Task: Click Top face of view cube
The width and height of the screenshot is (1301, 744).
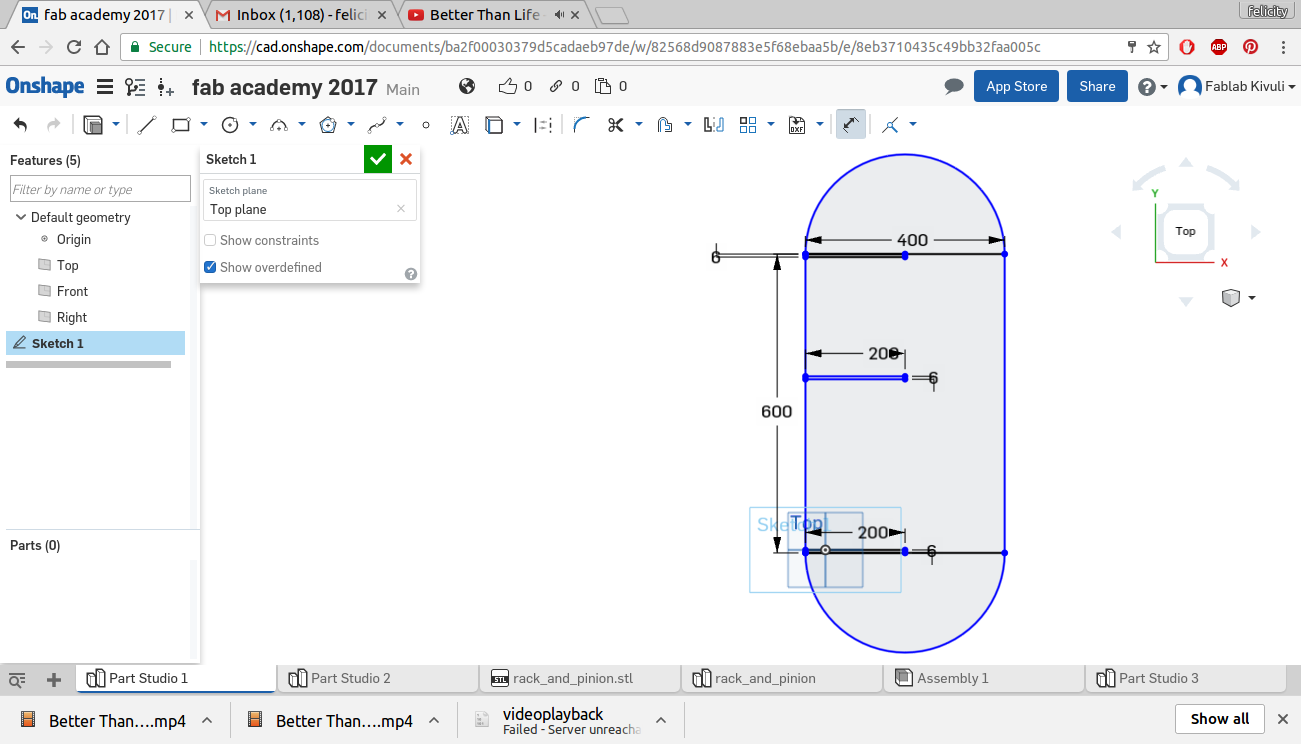Action: point(1185,231)
